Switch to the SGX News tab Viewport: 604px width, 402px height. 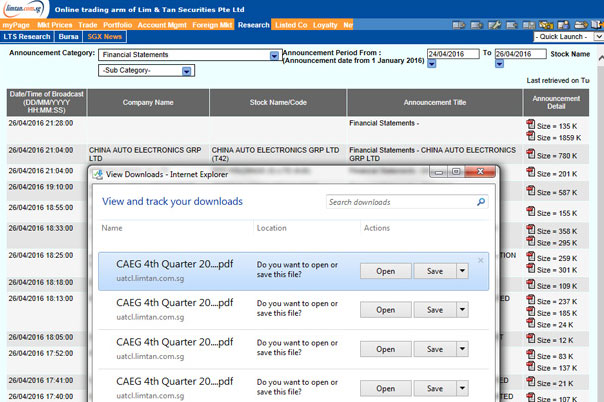(104, 37)
